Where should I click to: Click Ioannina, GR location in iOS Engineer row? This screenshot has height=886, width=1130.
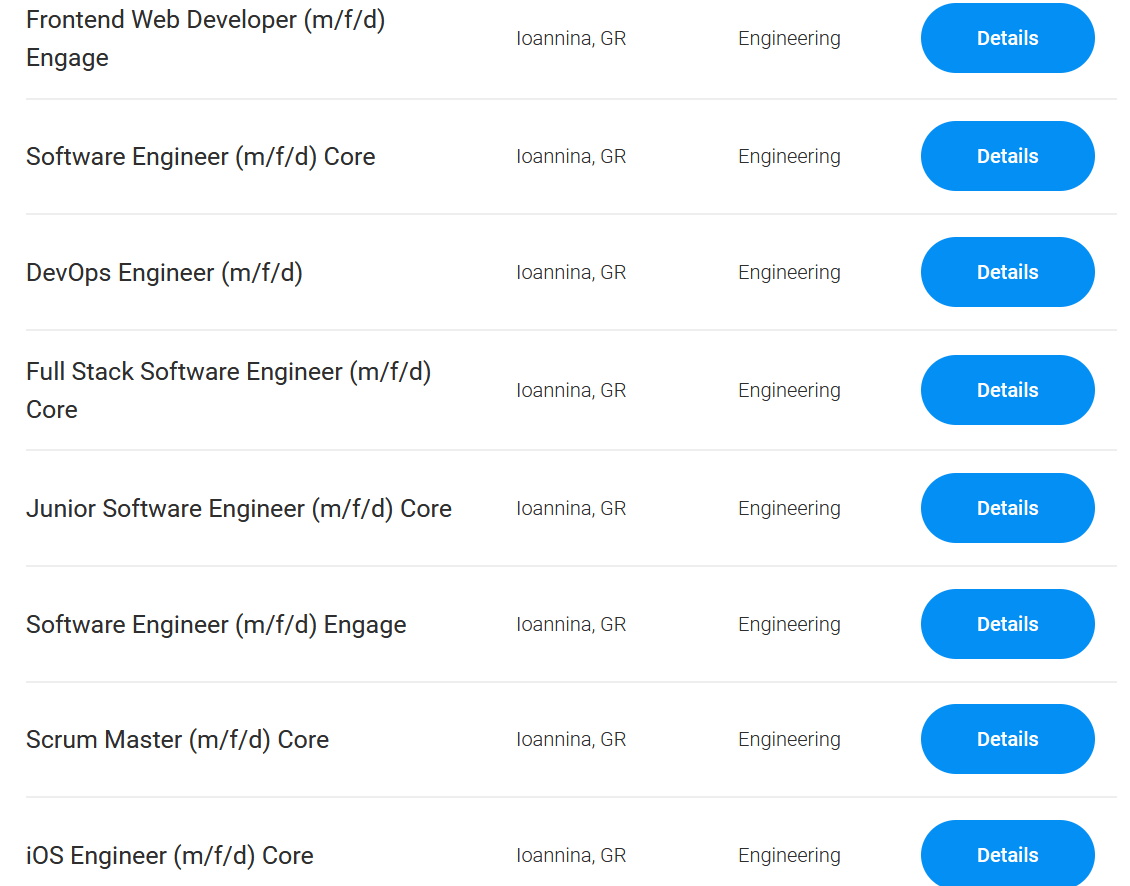pos(571,855)
